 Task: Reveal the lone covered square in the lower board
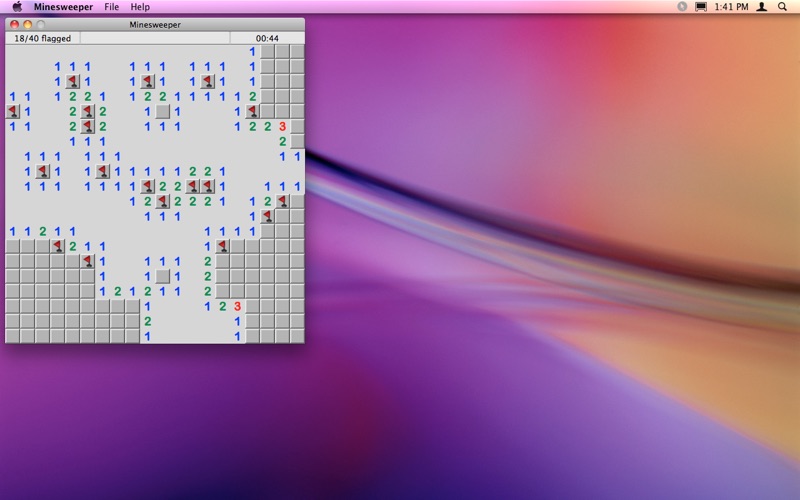[162, 276]
